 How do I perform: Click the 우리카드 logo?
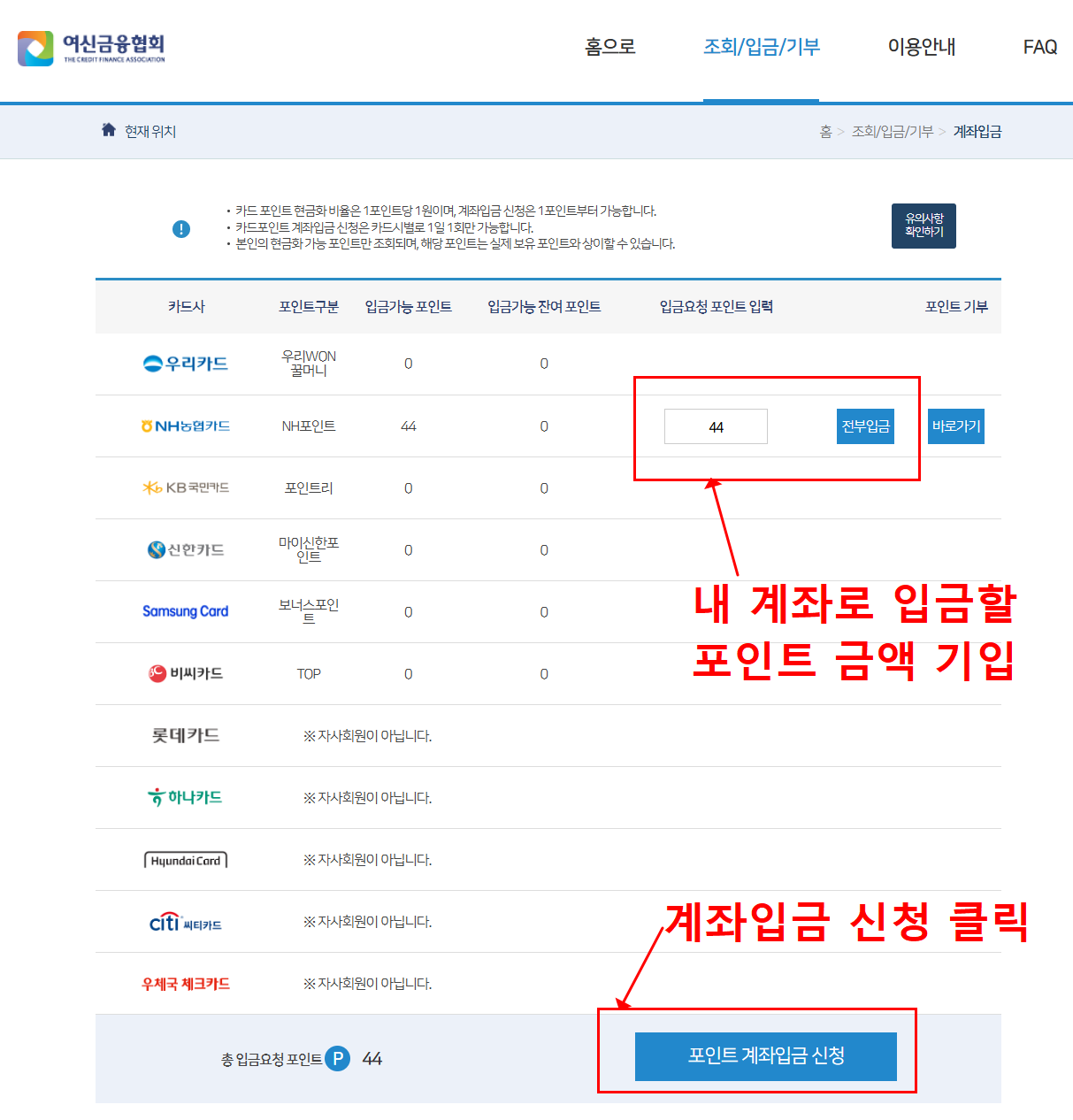[x=186, y=364]
